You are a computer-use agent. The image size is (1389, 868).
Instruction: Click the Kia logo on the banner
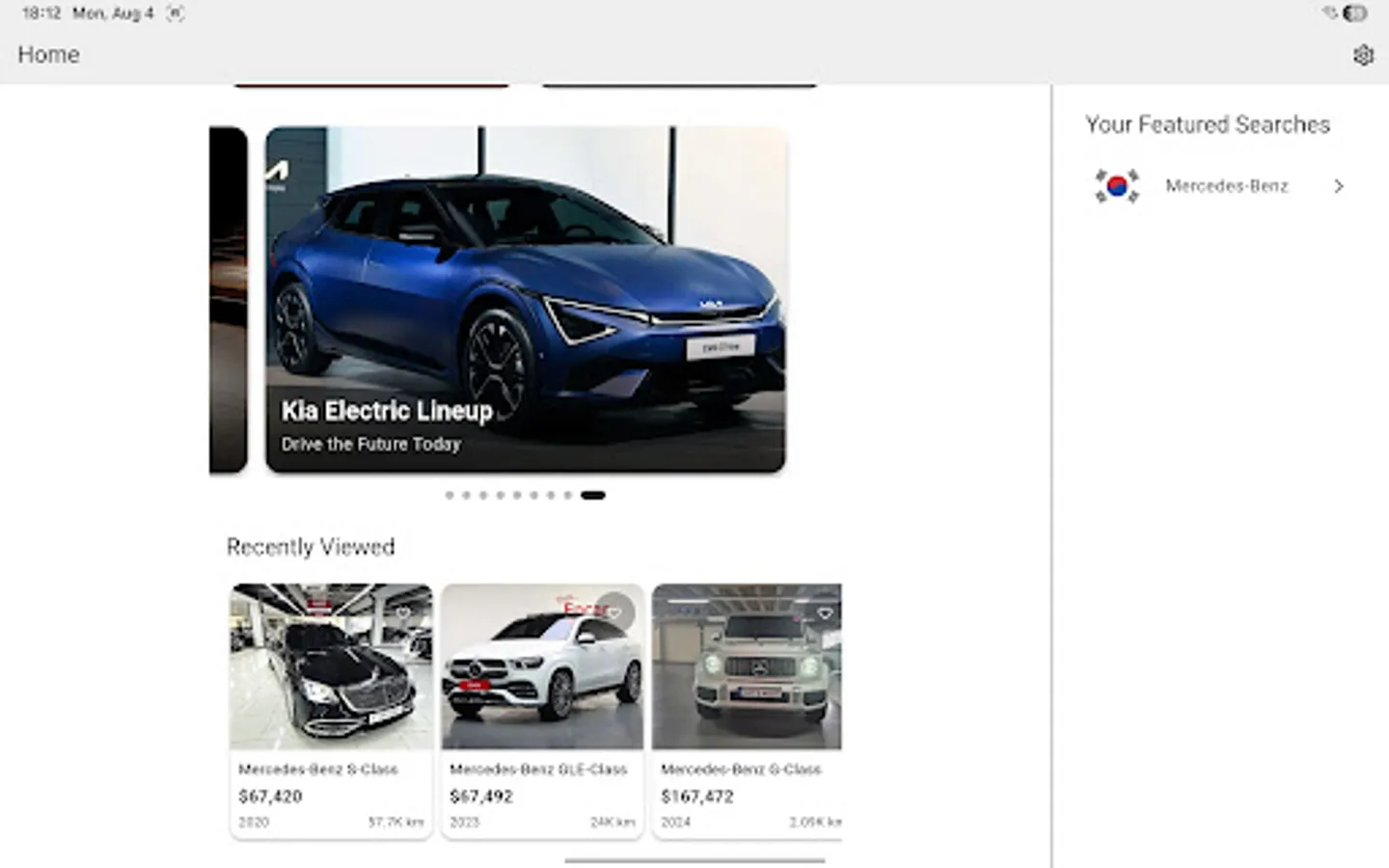click(277, 174)
